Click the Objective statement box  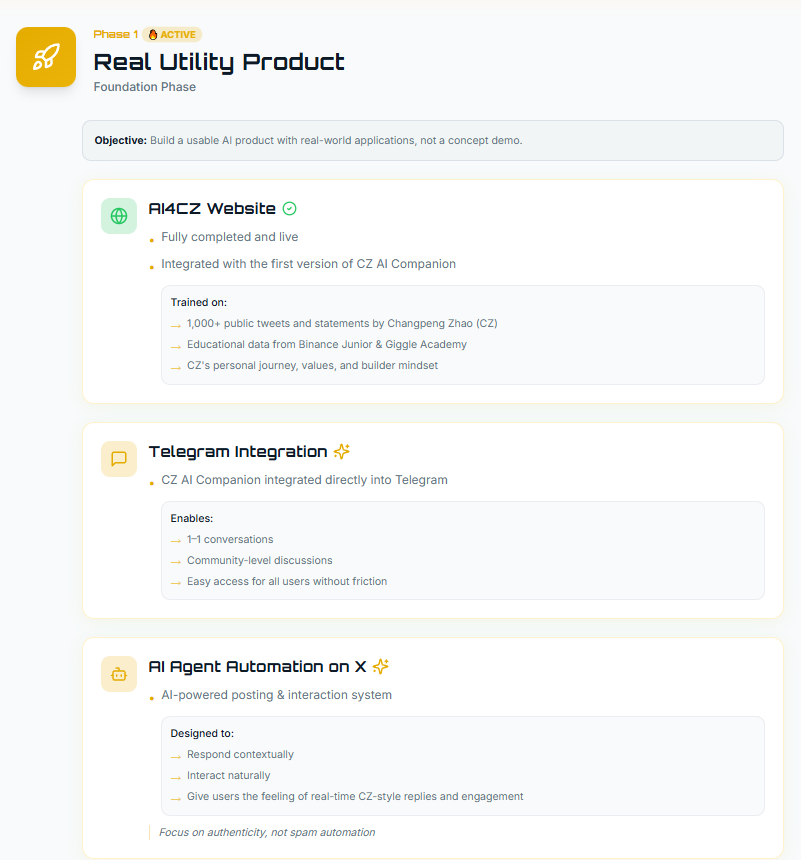click(x=433, y=140)
